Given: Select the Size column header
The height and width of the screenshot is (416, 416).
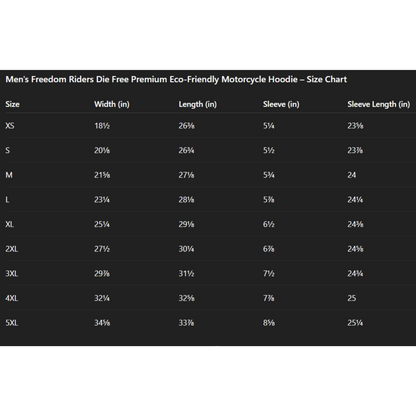Looking at the screenshot, I should [12, 104].
